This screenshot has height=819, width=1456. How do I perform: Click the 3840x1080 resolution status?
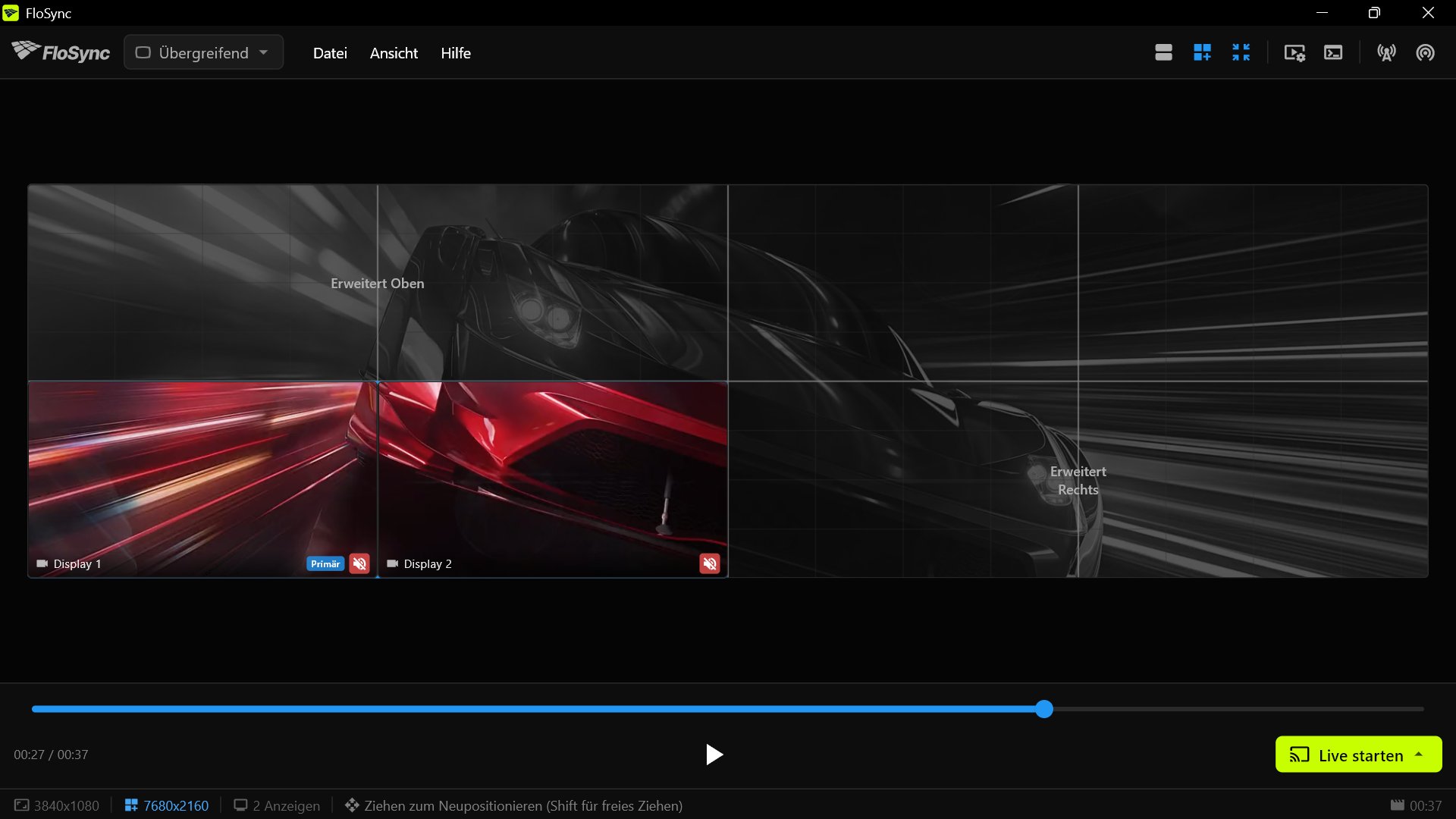click(57, 805)
